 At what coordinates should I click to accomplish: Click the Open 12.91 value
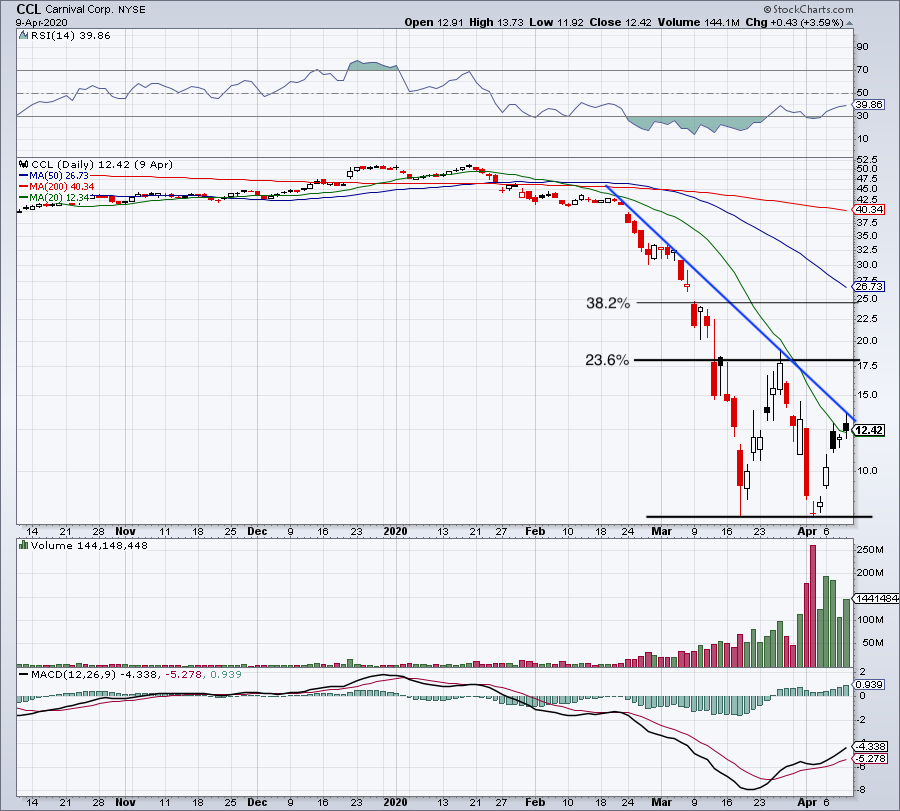pyautogui.click(x=433, y=22)
